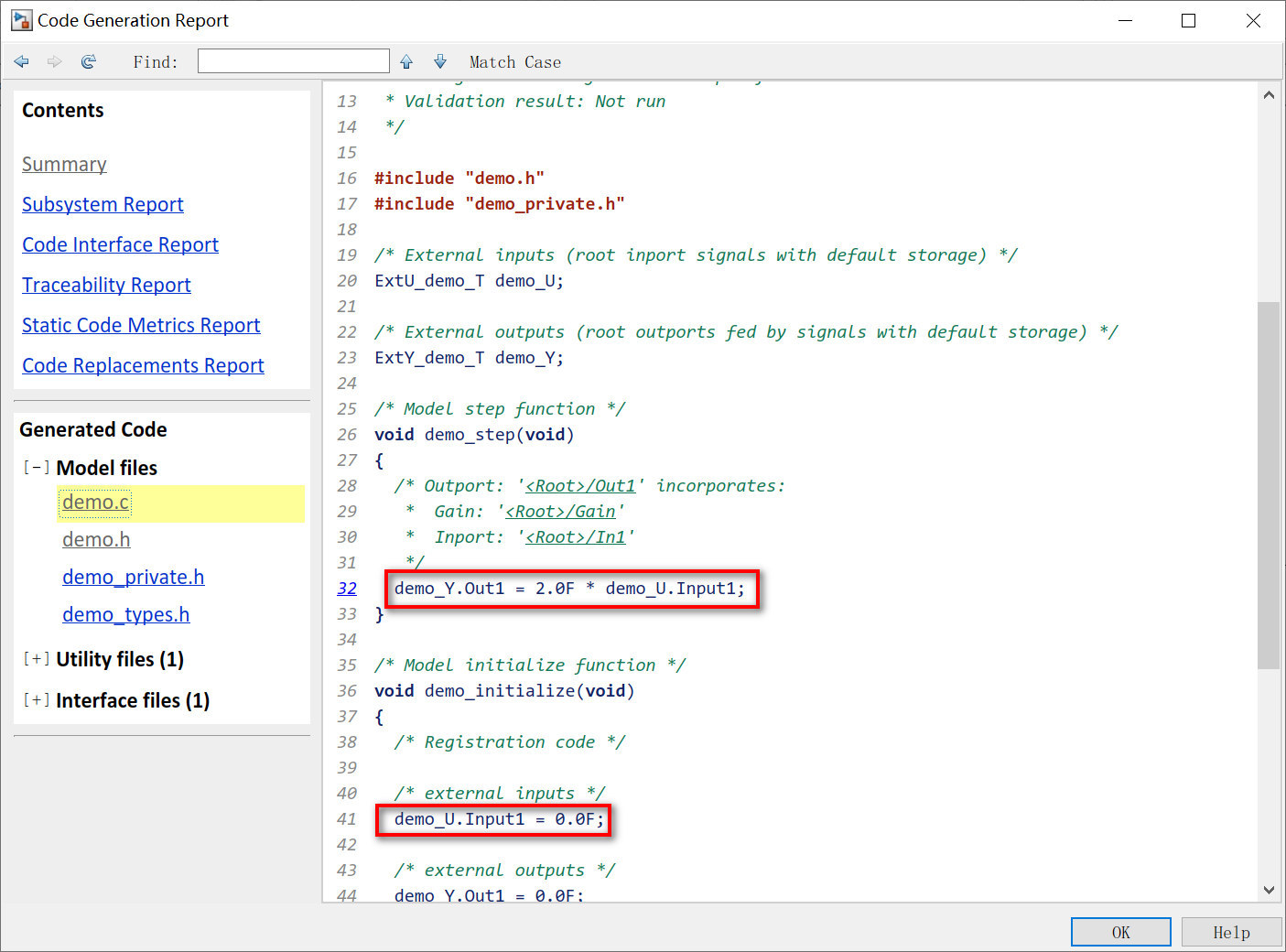This screenshot has width=1286, height=952.
Task: Click the 'Contents' heading
Action: 63,111
